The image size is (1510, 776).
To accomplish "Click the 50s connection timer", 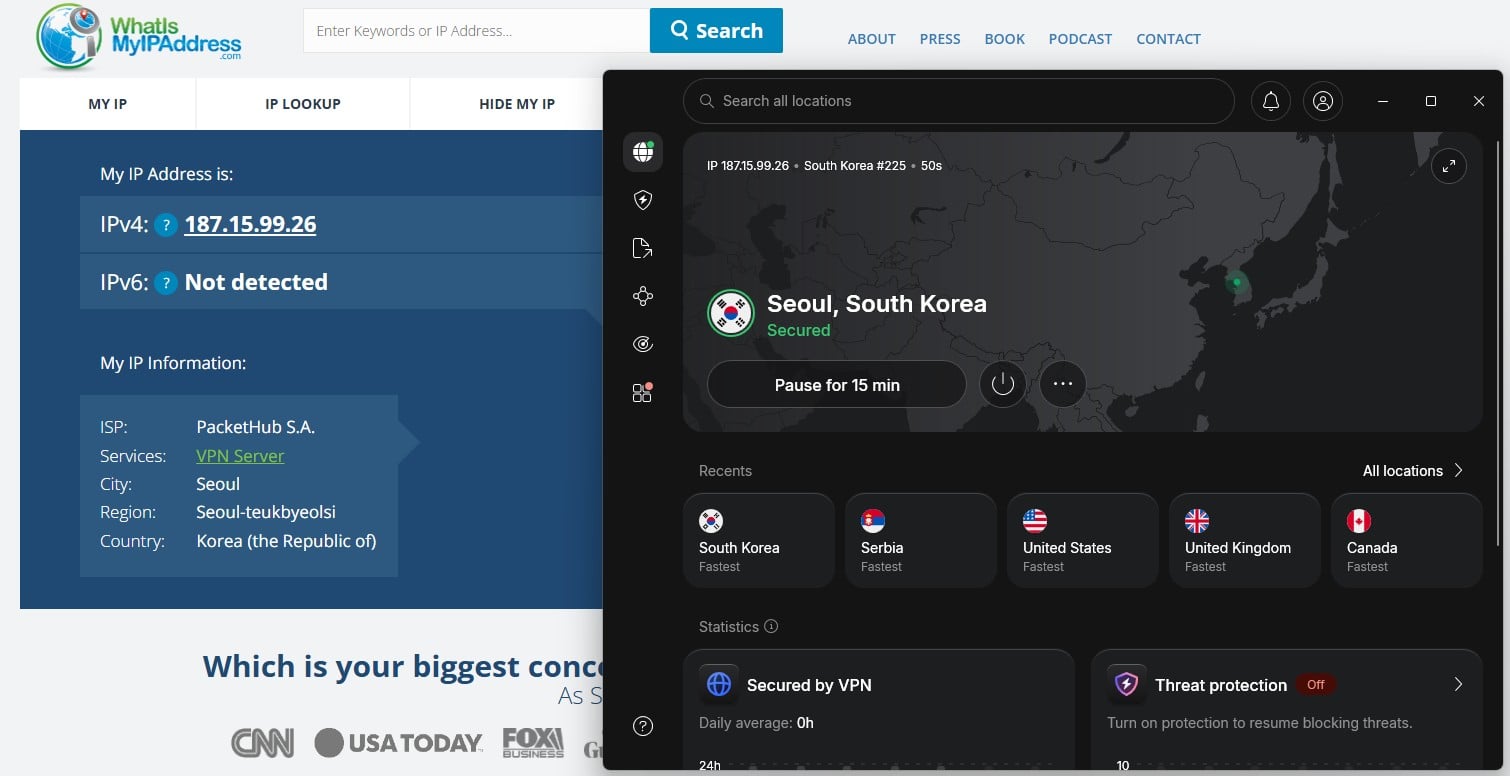I will coord(931,166).
